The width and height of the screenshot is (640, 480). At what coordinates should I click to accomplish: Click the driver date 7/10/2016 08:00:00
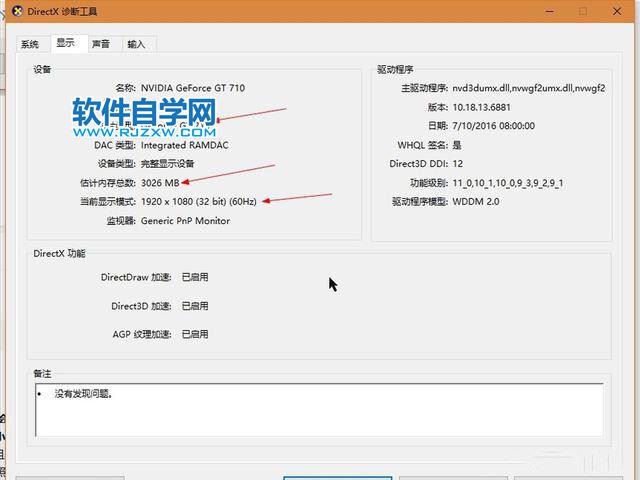(x=493, y=126)
